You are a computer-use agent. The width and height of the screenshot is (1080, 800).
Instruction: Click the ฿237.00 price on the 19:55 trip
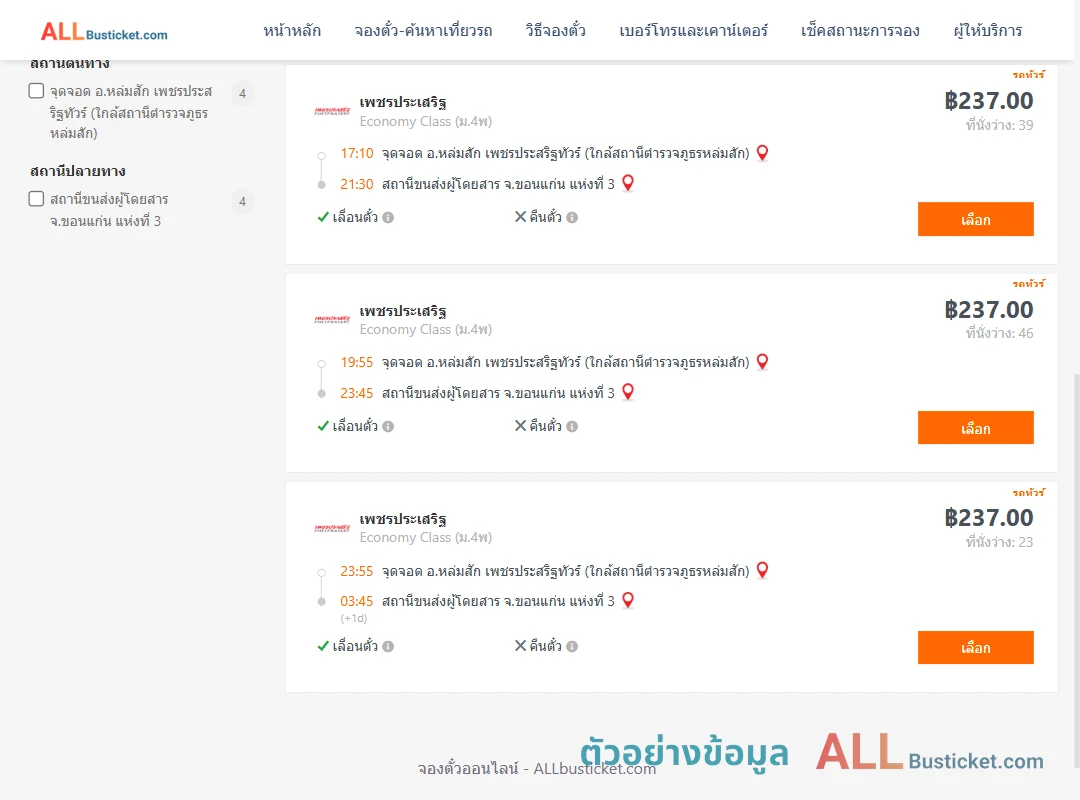pyautogui.click(x=988, y=310)
